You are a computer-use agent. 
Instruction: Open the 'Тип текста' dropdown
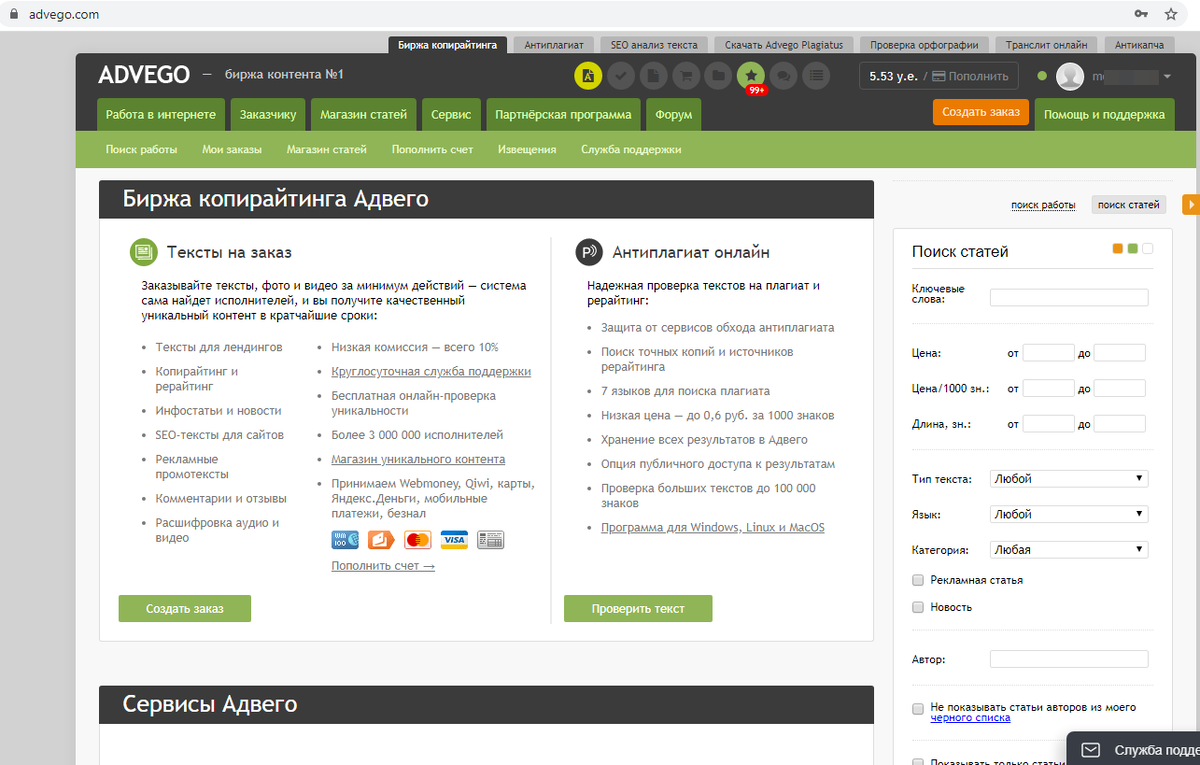tap(1069, 479)
